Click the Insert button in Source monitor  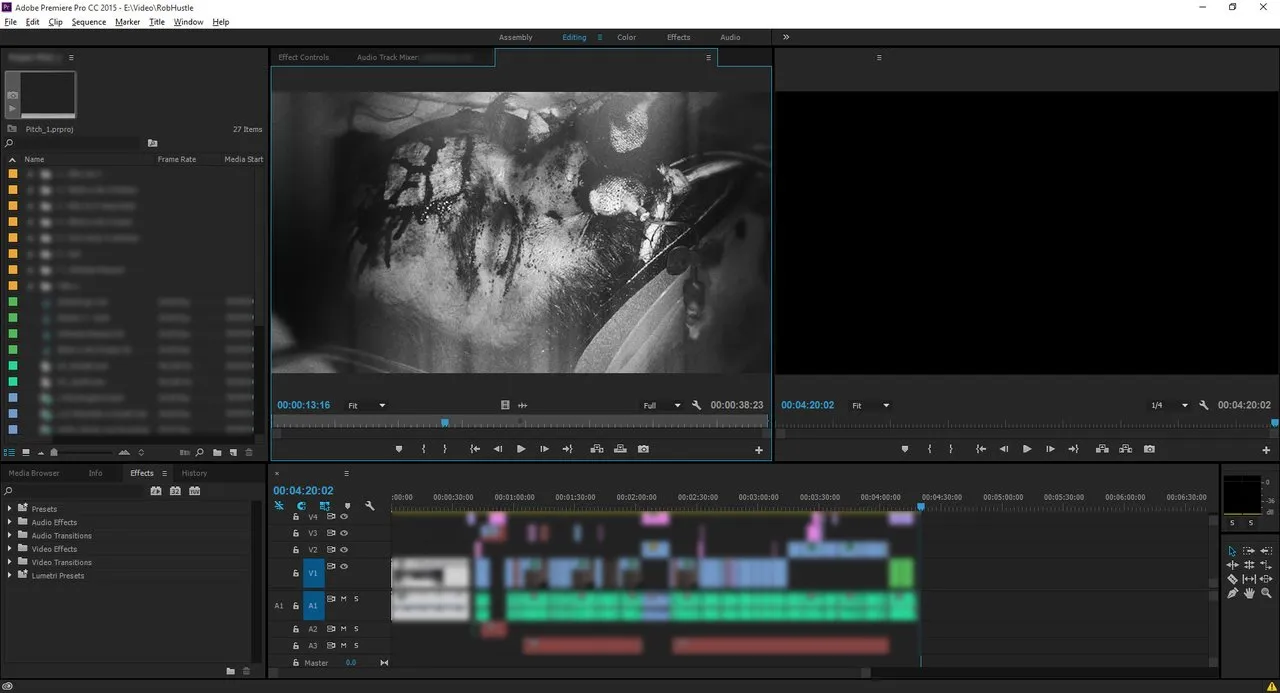pyautogui.click(x=597, y=449)
